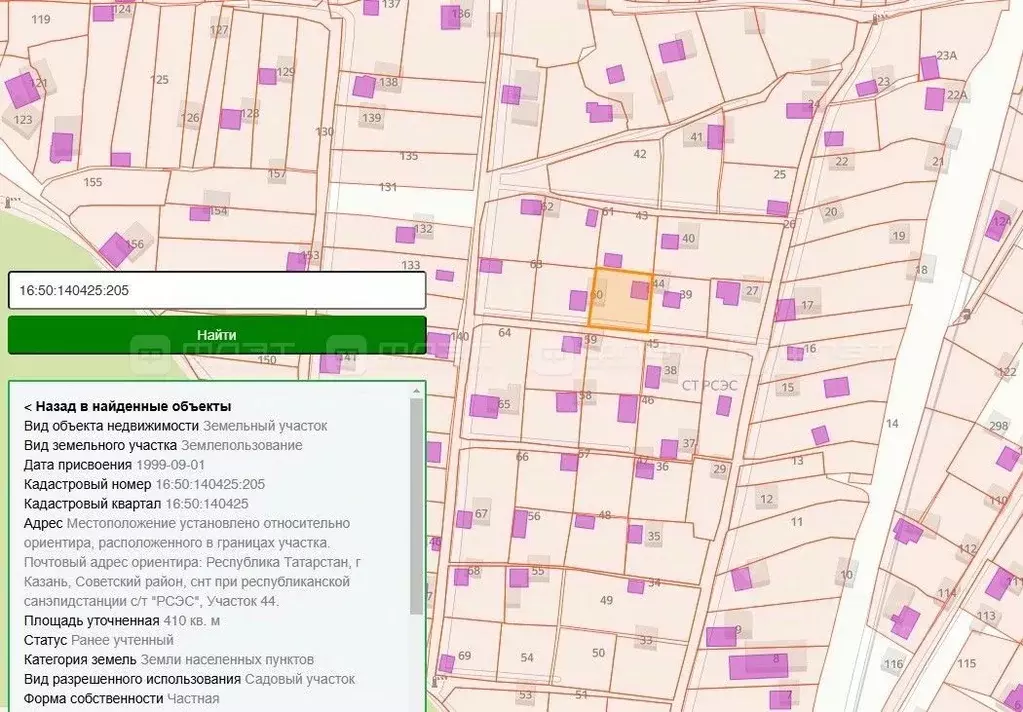Go back via Назад в найденные объекты
Viewport: 1023px width, 712px height.
point(127,407)
